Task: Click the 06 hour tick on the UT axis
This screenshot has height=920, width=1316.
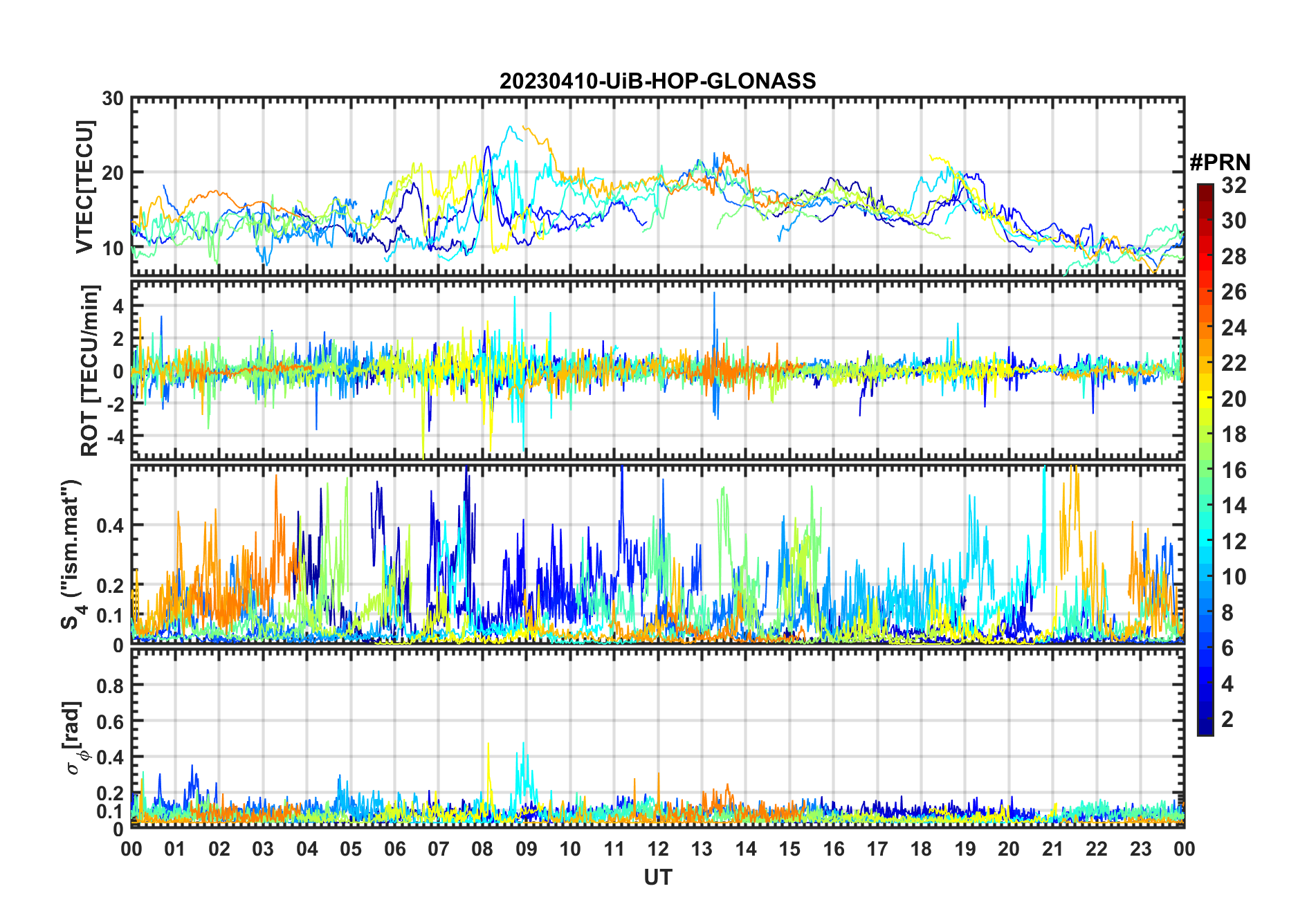Action: point(394,849)
